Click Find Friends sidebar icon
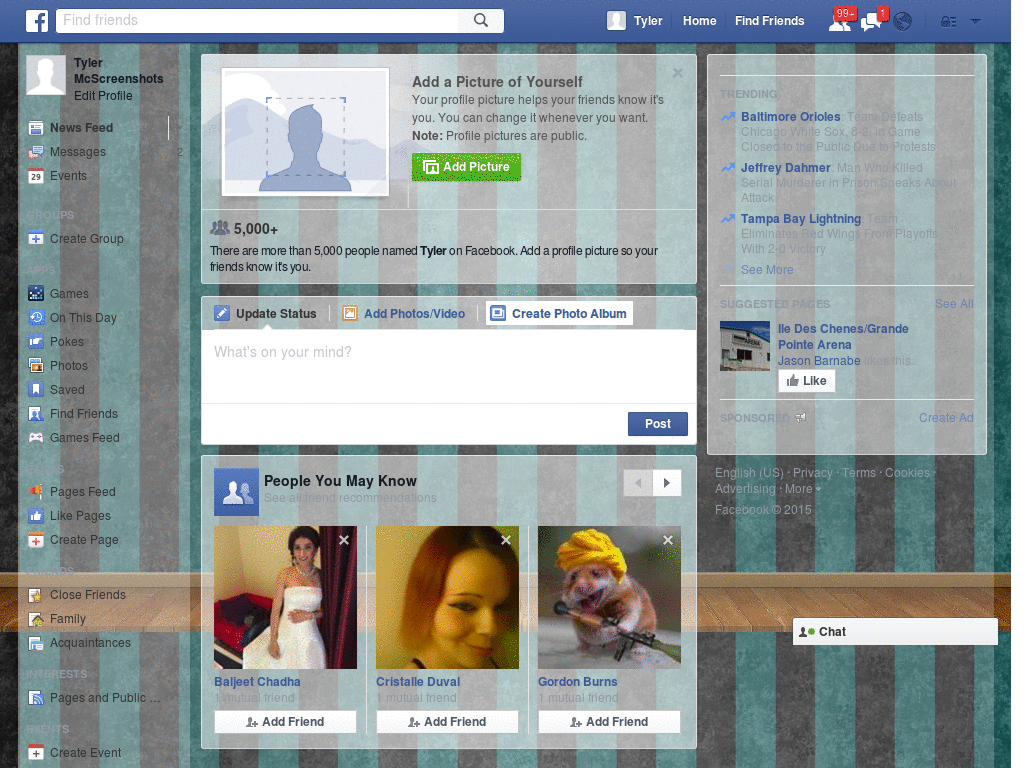Viewport: 1024px width, 768px height. [36, 414]
